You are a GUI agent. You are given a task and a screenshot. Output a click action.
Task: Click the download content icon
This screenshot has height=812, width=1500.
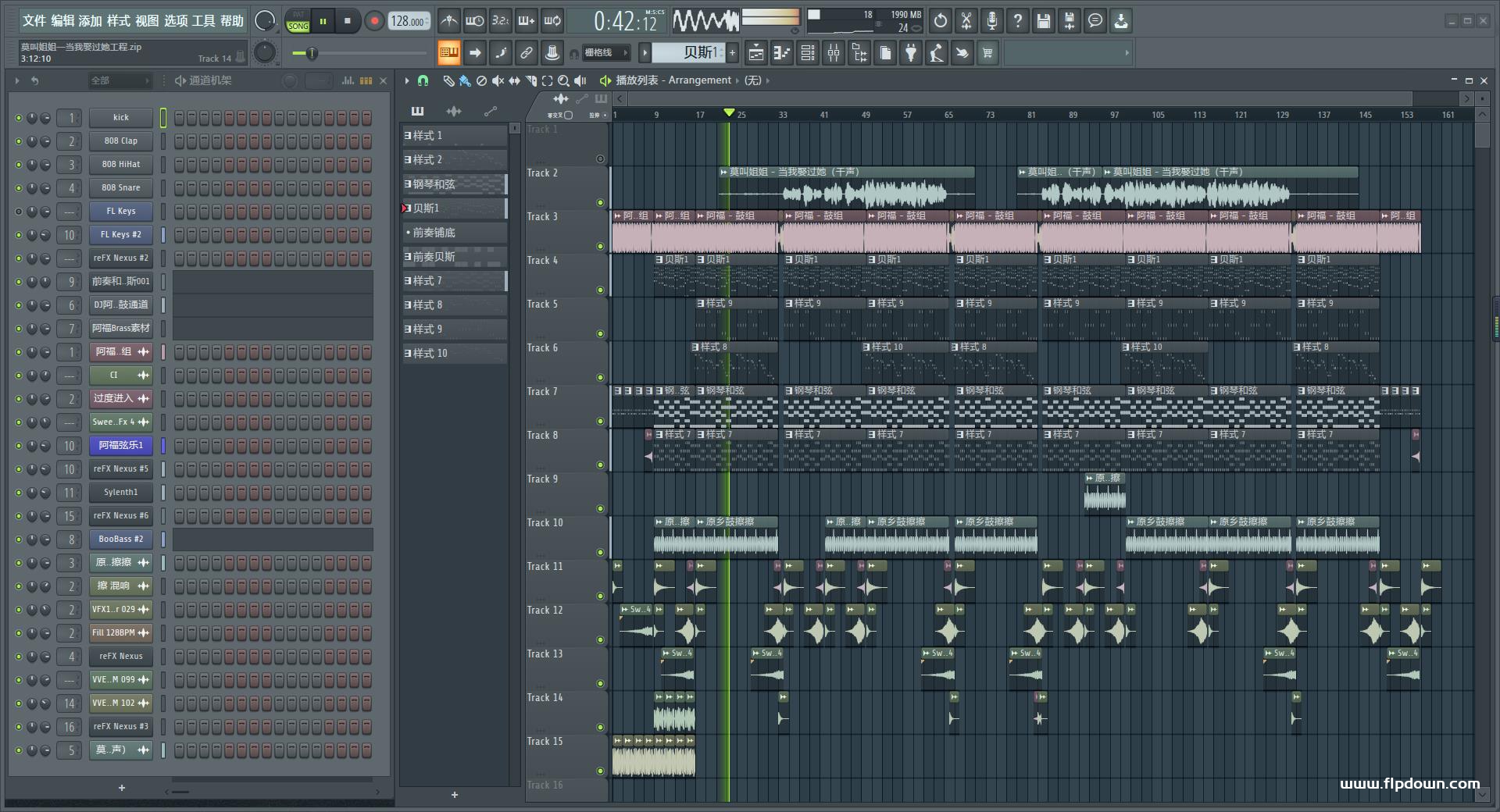1121,21
